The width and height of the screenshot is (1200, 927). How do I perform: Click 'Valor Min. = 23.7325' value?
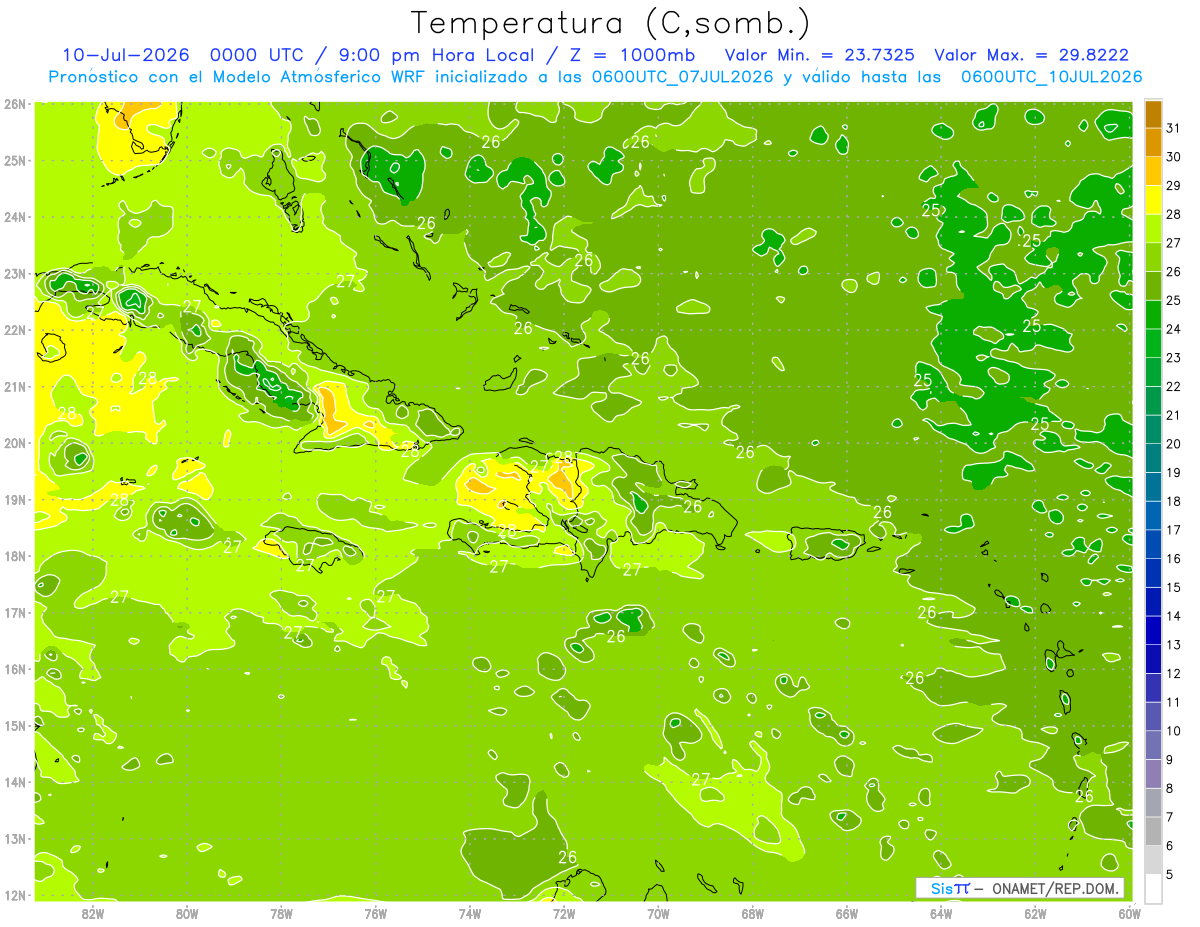tap(822, 56)
